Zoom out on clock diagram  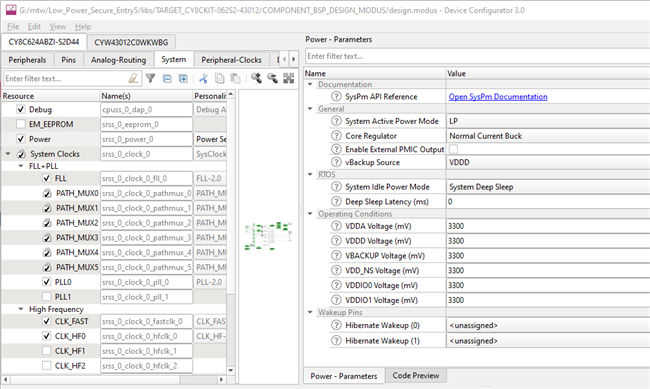tap(272, 78)
